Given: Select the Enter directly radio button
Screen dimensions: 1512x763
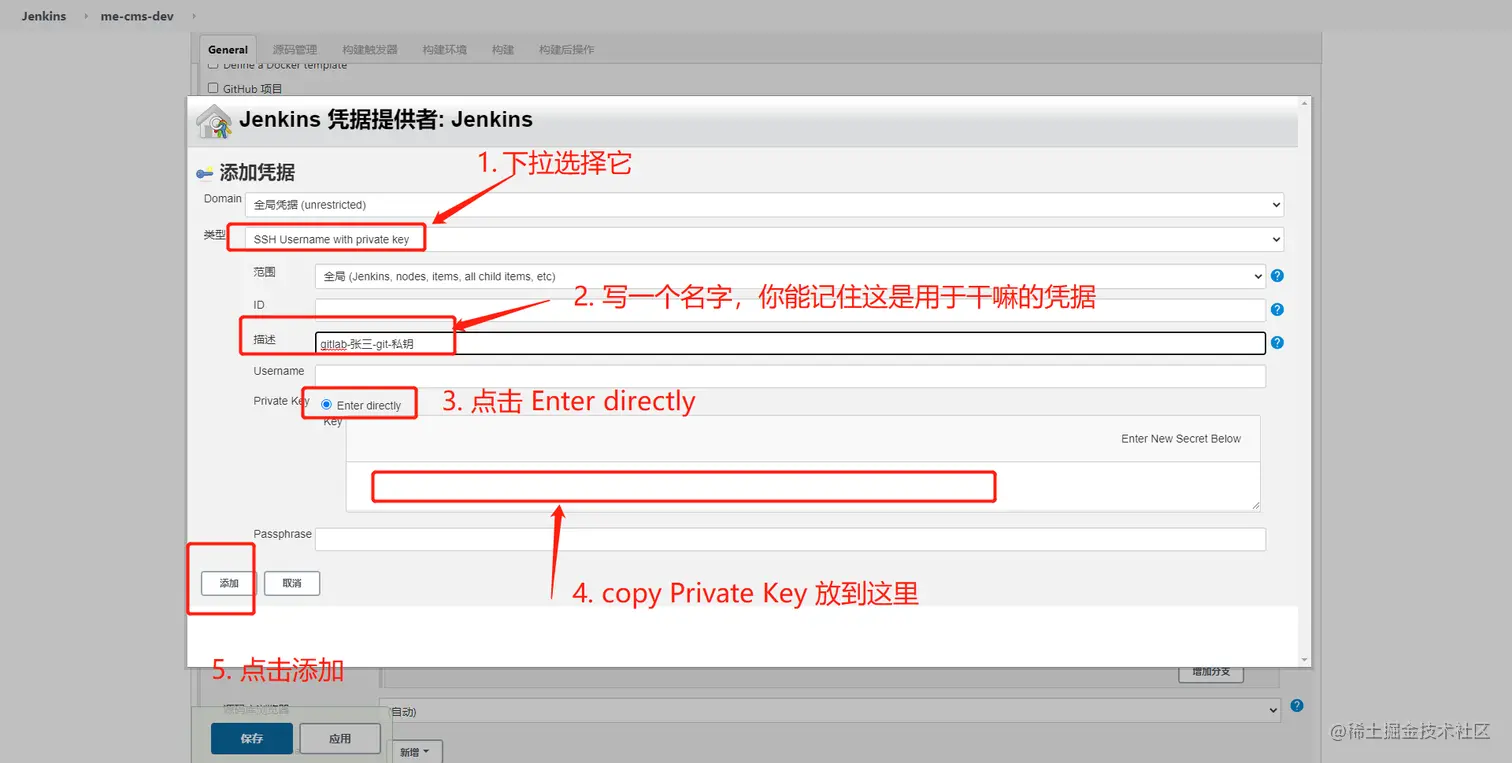Looking at the screenshot, I should (x=327, y=405).
